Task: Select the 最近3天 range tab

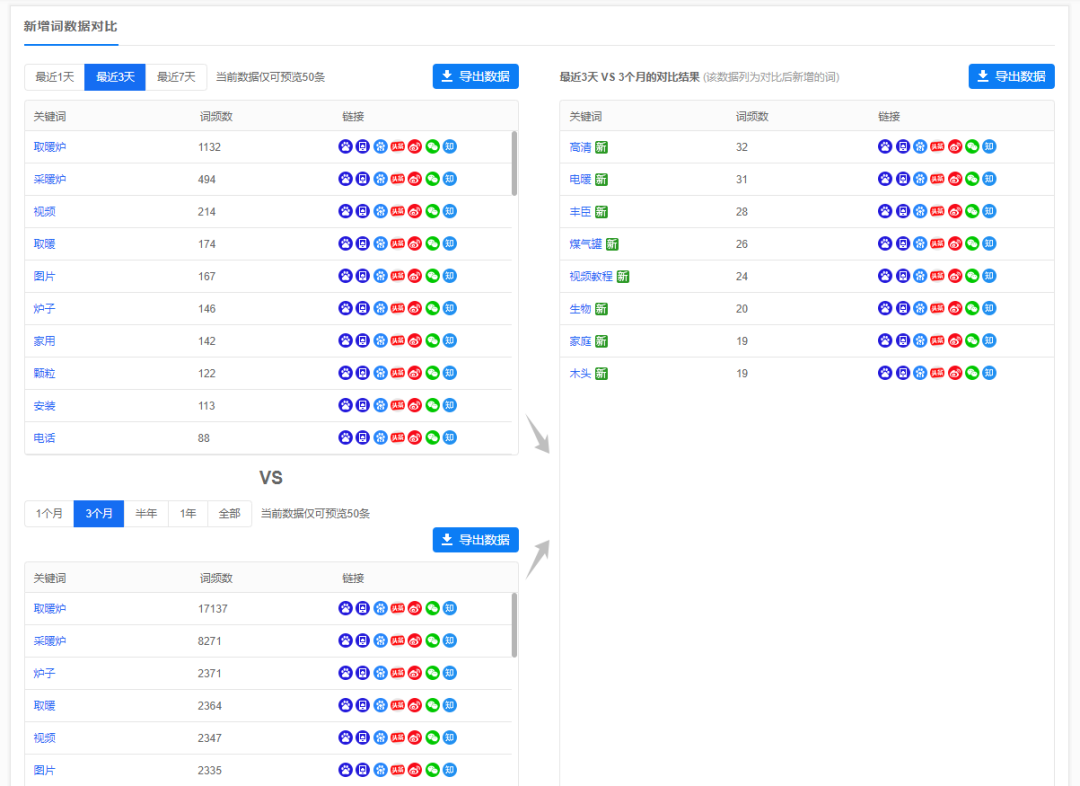Action: click(115, 77)
